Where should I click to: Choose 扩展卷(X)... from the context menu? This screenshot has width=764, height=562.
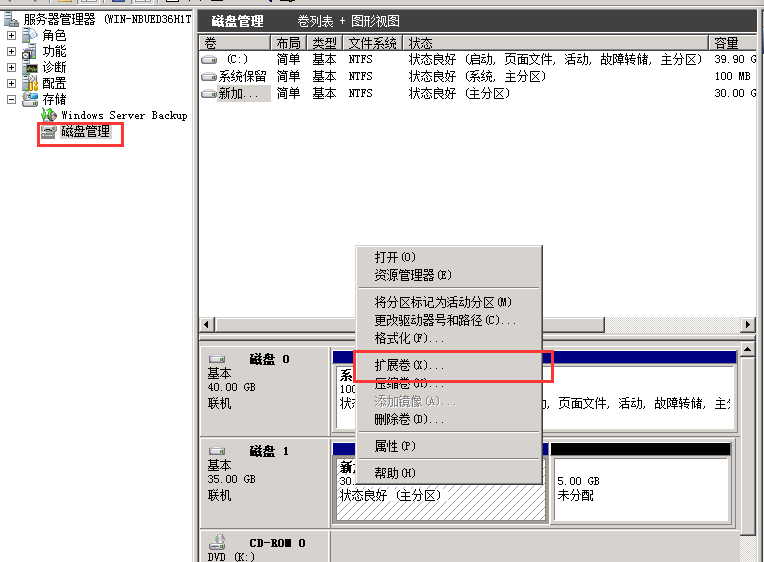tap(409, 366)
